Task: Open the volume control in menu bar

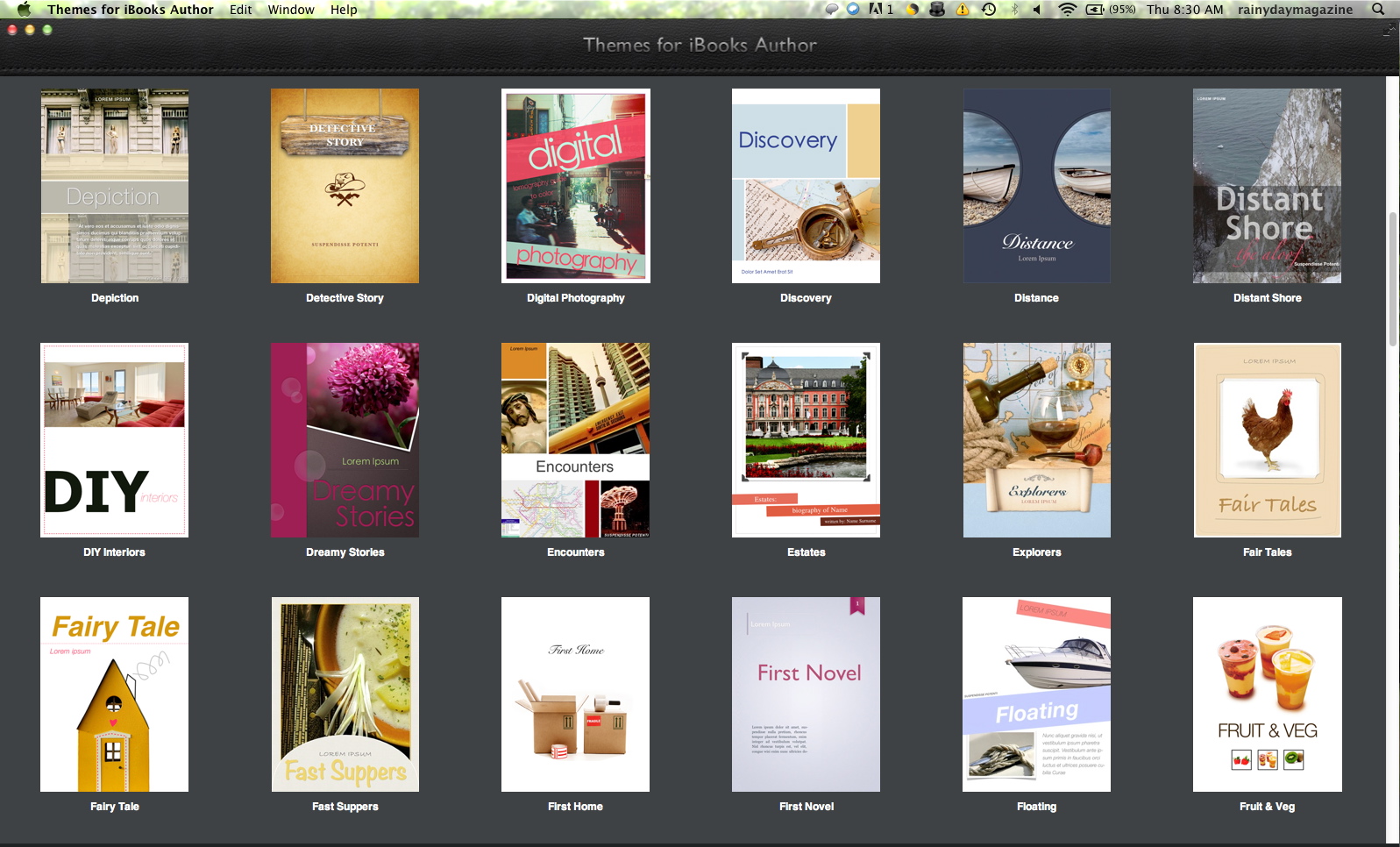Action: tap(1038, 10)
